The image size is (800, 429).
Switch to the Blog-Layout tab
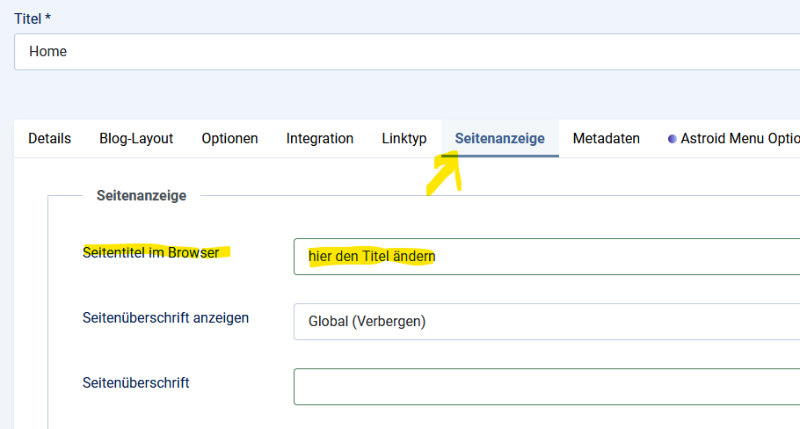tap(136, 139)
